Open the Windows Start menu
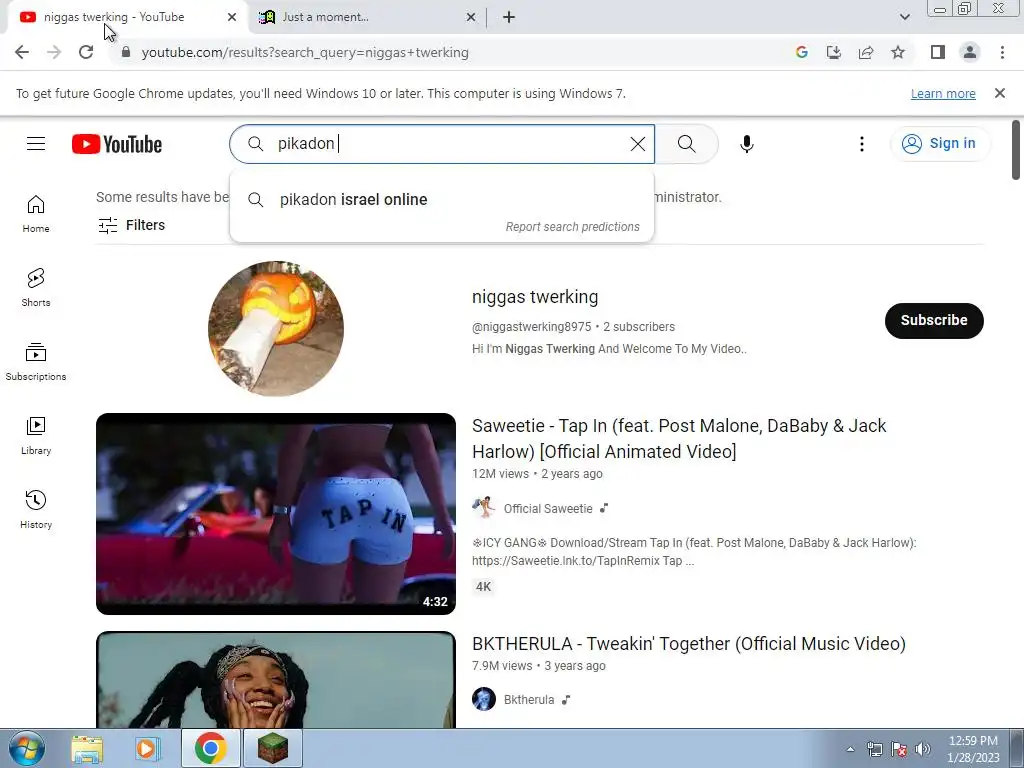This screenshot has width=1024, height=768. click(27, 748)
